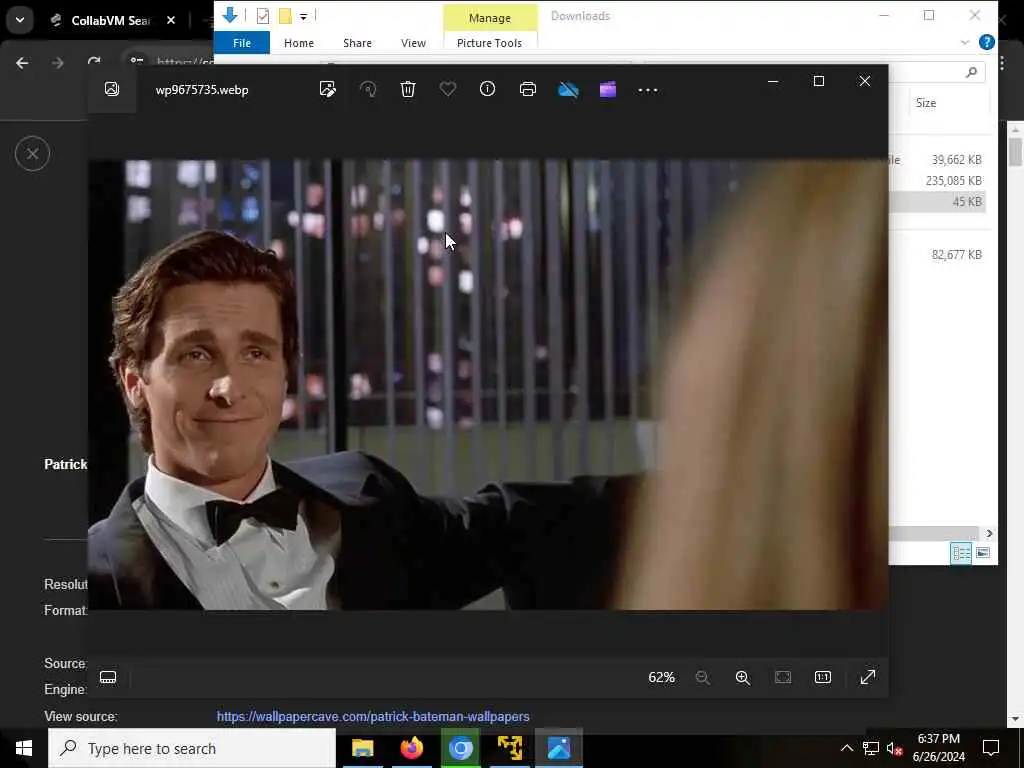Click the horizontal scrollbar right arrow in Explorer
Screen dimensions: 1024x768
pos(989,534)
